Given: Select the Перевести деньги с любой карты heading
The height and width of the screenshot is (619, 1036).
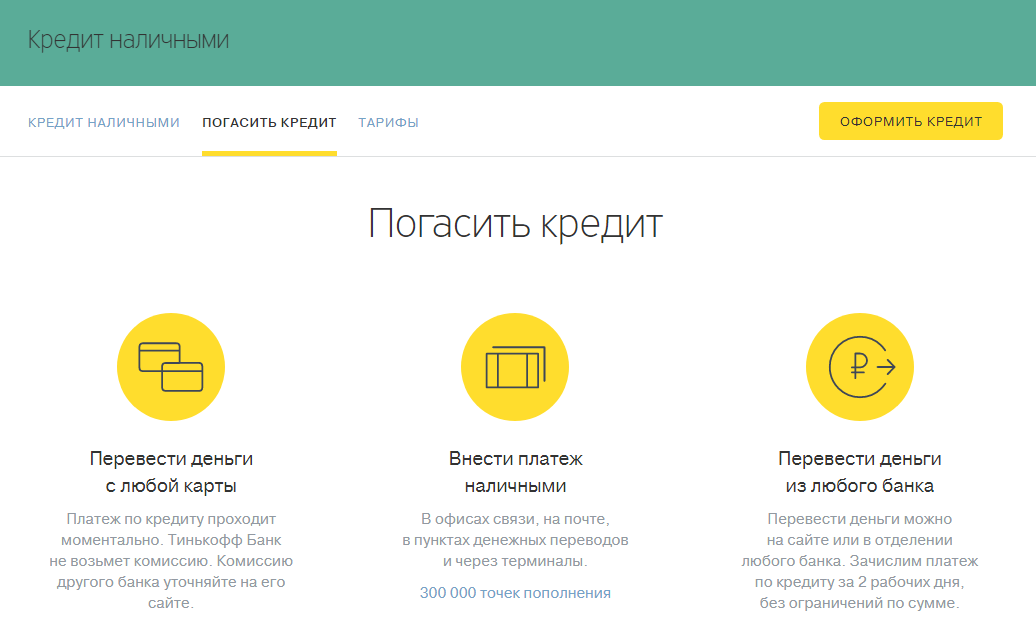Looking at the screenshot, I should [171, 473].
